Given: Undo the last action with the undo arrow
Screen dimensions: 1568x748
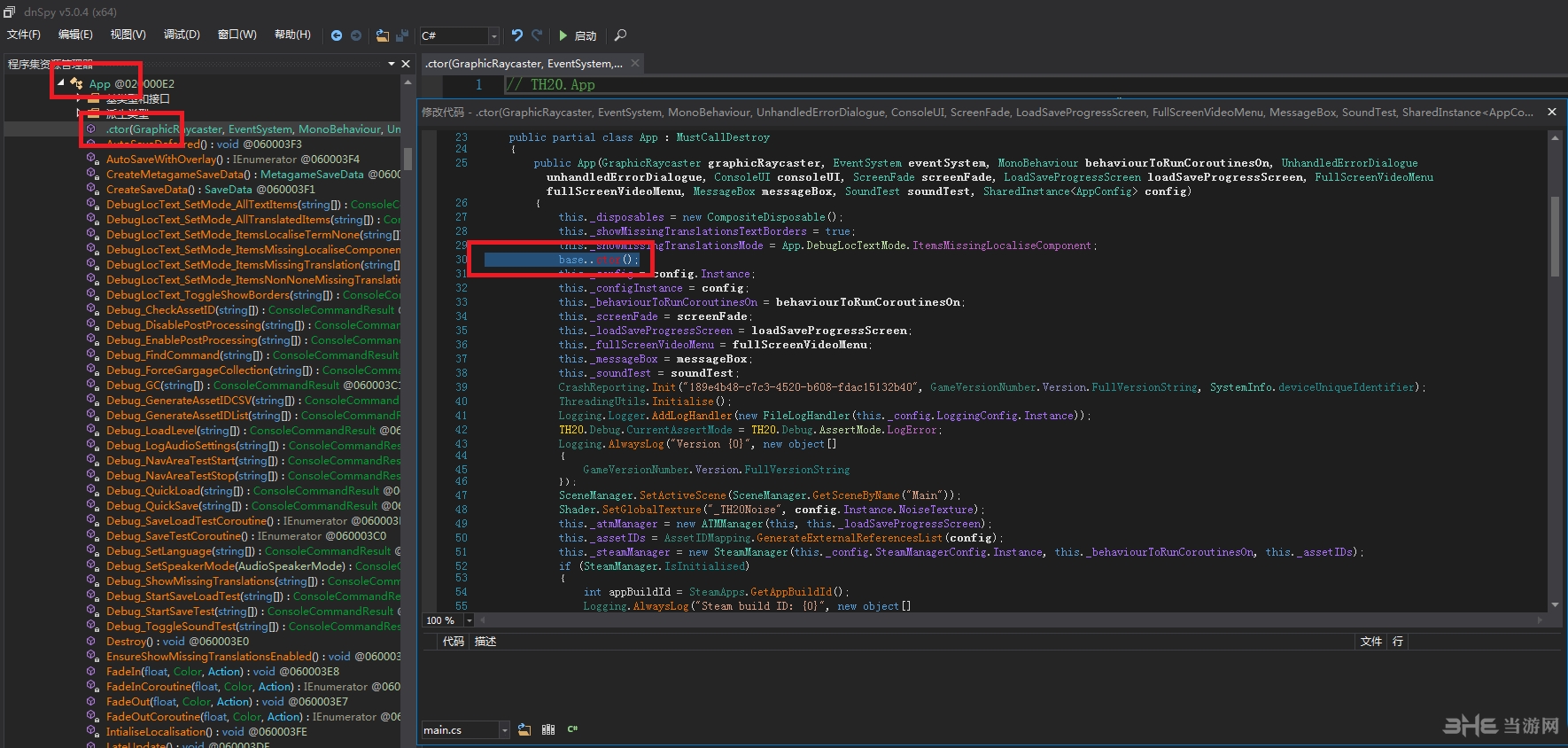Looking at the screenshot, I should pyautogui.click(x=517, y=35).
